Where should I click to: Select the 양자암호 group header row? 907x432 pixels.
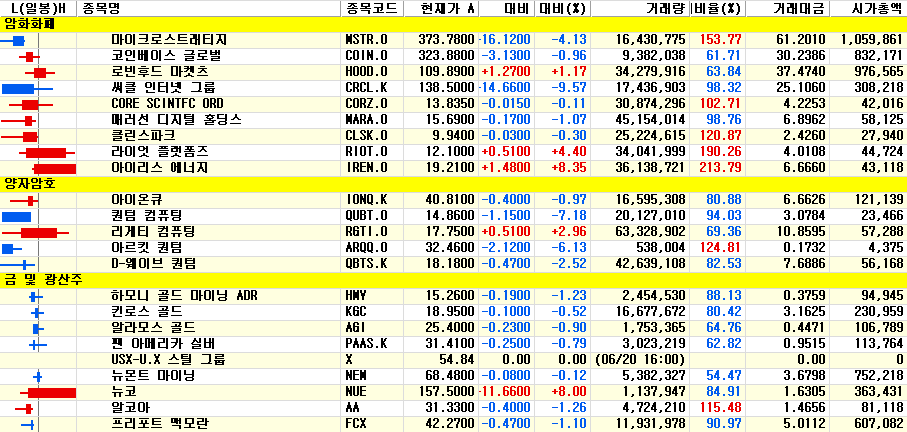pos(454,184)
